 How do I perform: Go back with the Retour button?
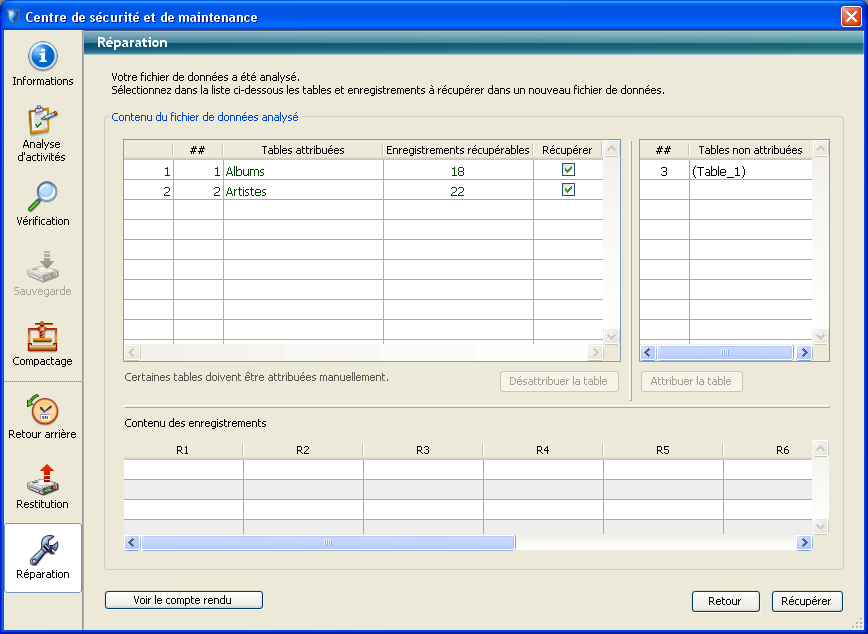click(x=725, y=601)
